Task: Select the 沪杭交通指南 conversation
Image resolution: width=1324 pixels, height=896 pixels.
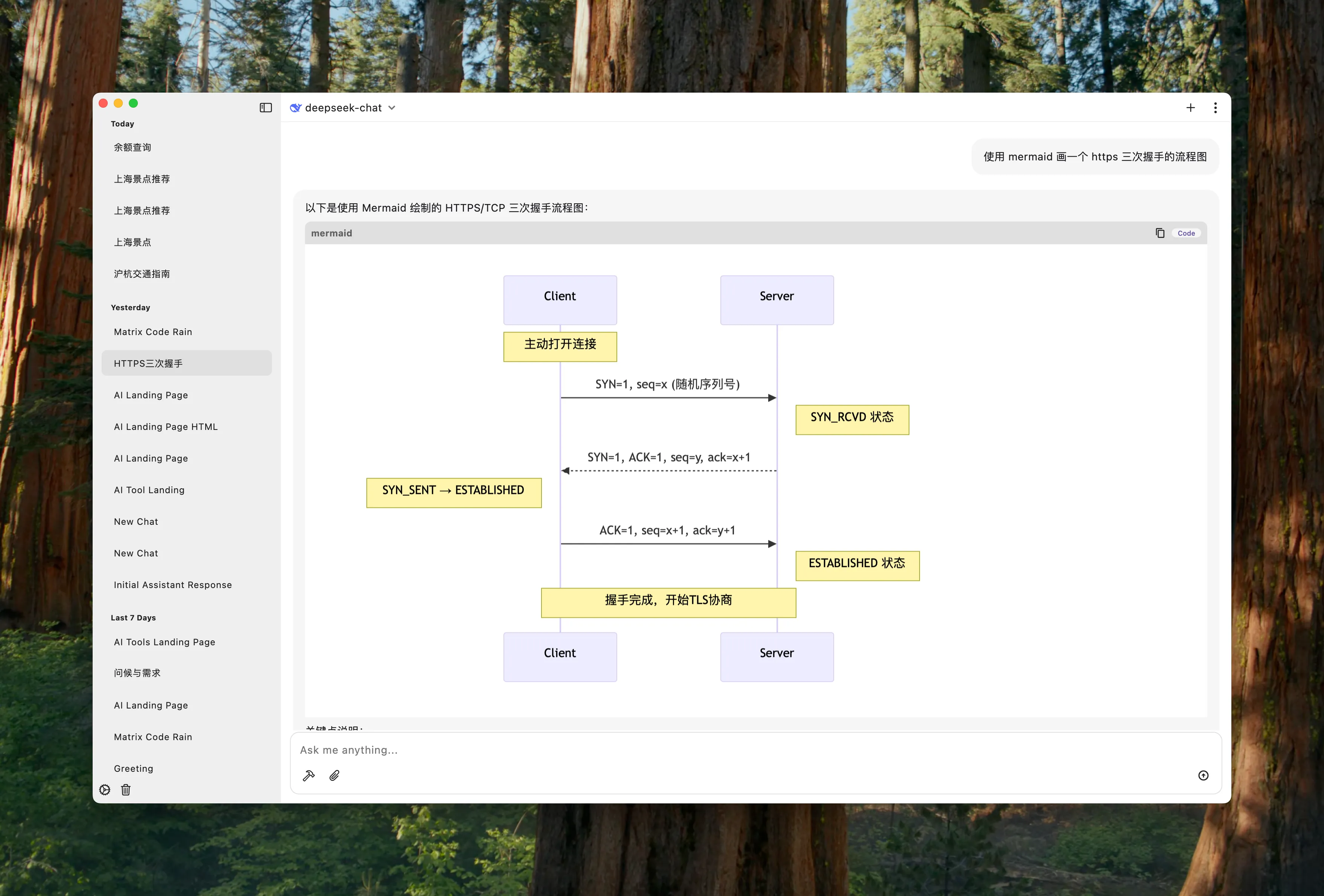Action: tap(142, 274)
